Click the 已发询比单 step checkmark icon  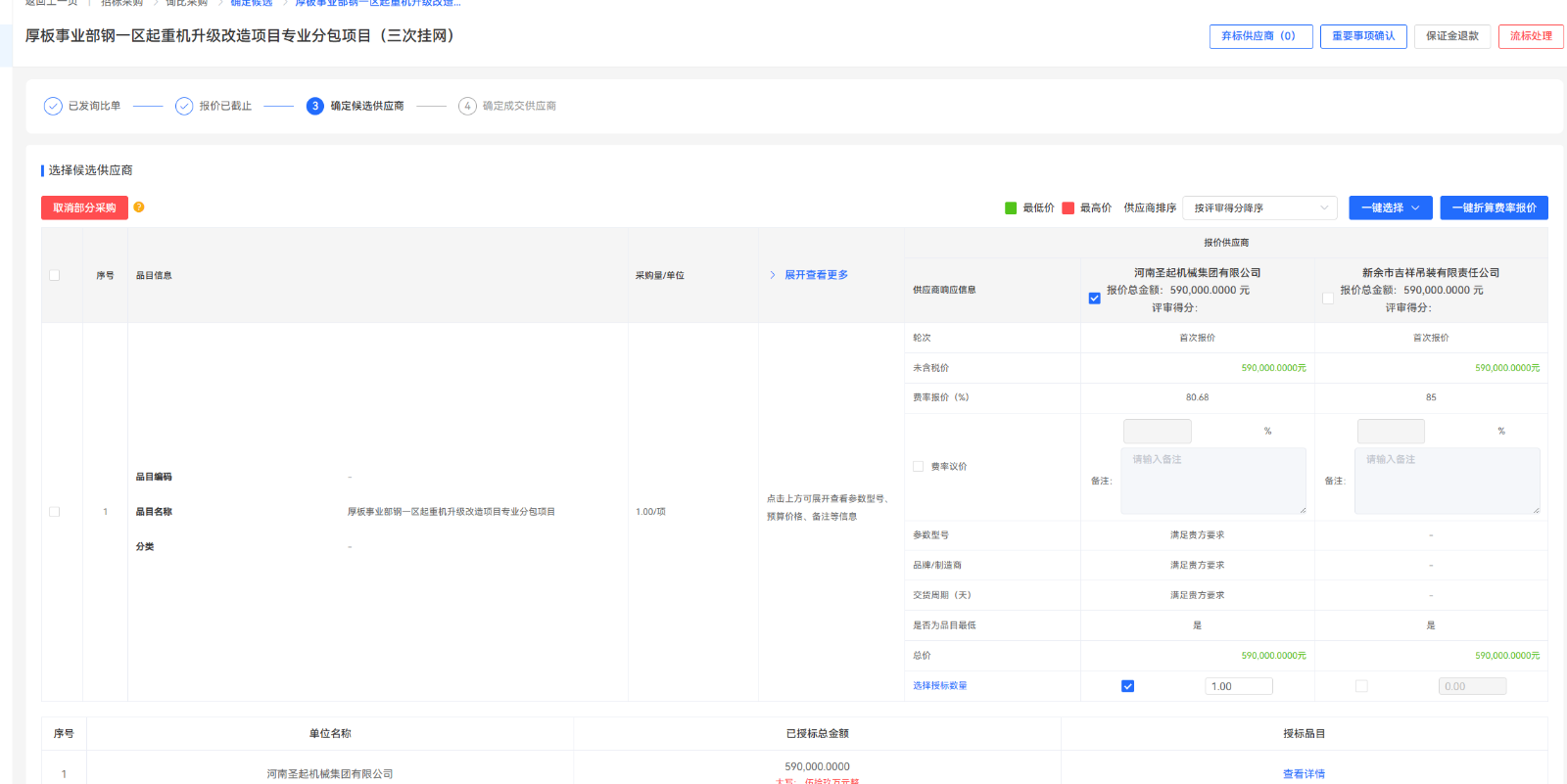tap(53, 106)
